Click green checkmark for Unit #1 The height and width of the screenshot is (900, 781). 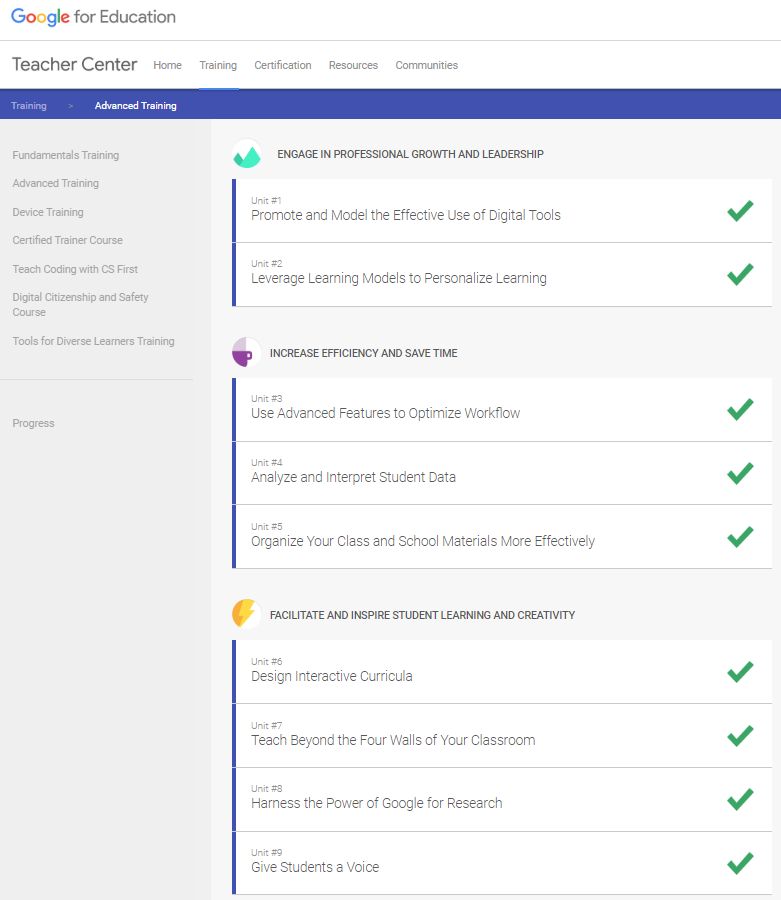[740, 211]
